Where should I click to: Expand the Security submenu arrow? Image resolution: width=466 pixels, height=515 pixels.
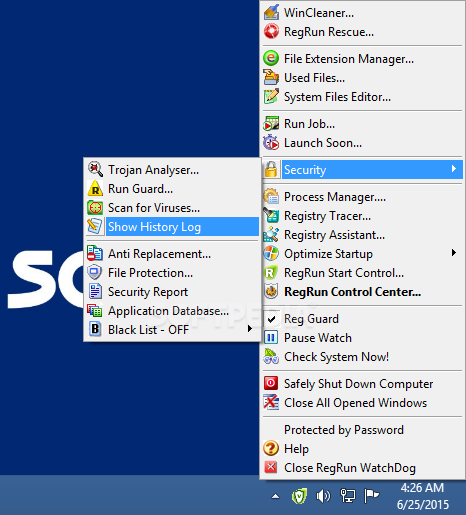tap(454, 169)
